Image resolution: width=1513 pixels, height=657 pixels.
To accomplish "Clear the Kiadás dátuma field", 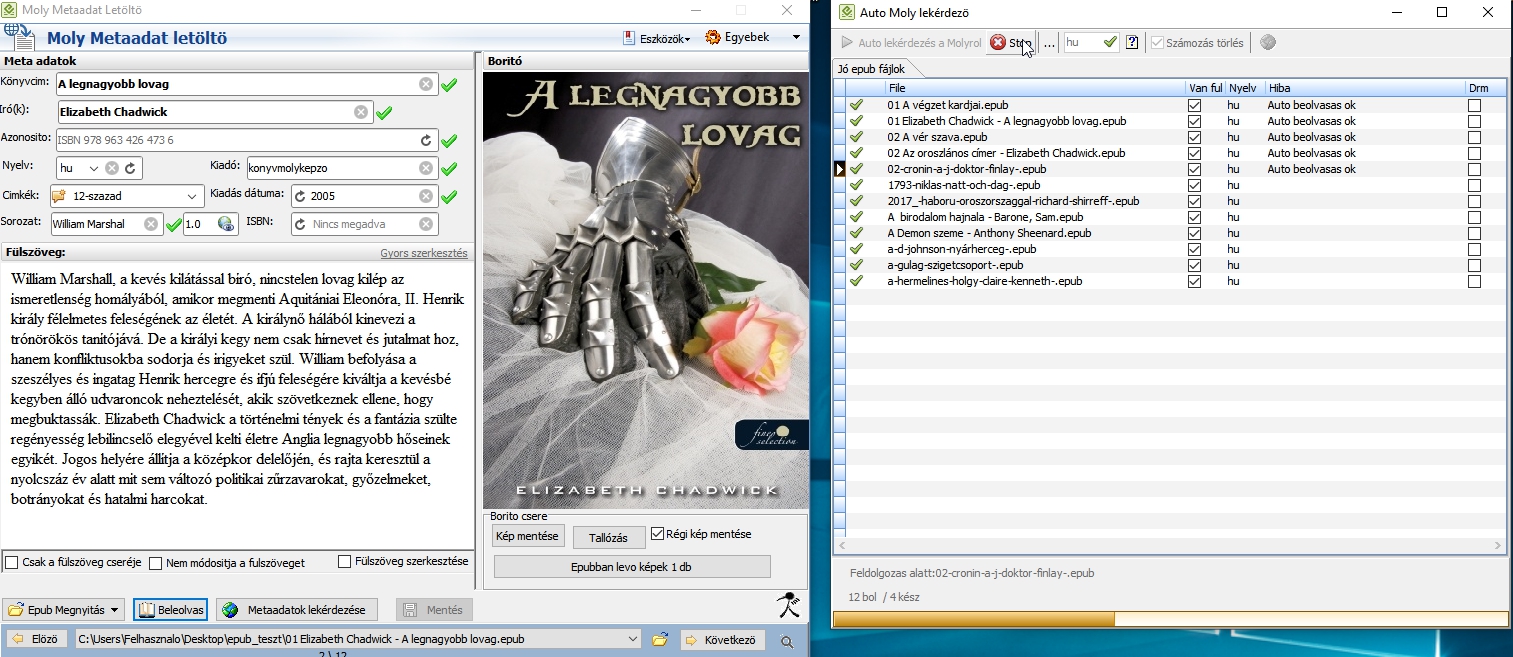I will (426, 196).
